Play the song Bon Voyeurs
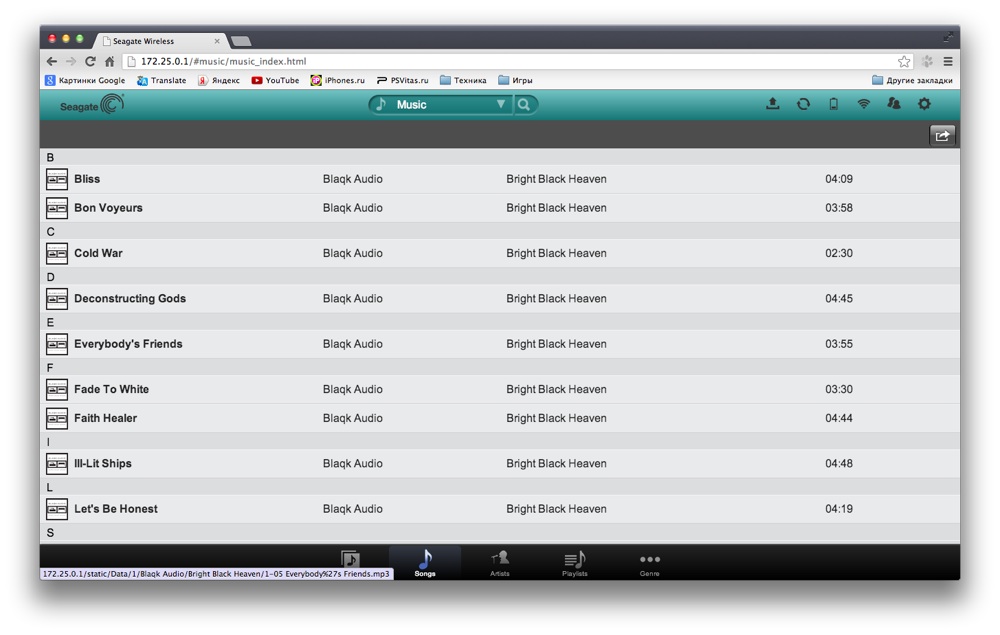This screenshot has height=635, width=1000. (108, 208)
